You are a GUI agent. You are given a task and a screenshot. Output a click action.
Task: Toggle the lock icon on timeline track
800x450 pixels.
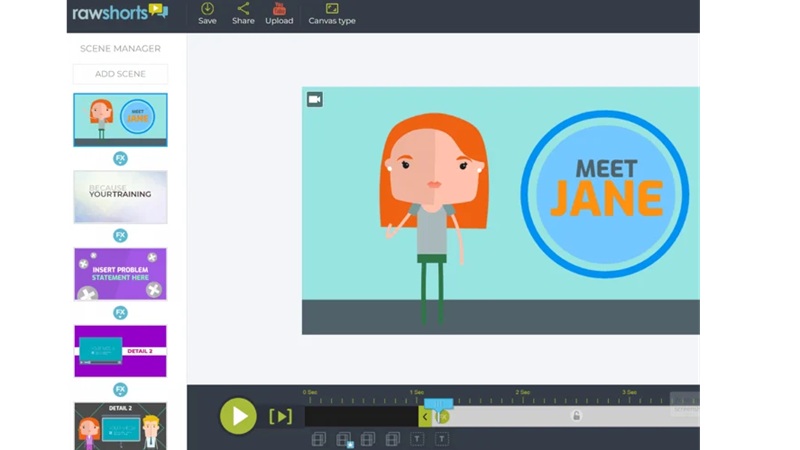coord(576,416)
